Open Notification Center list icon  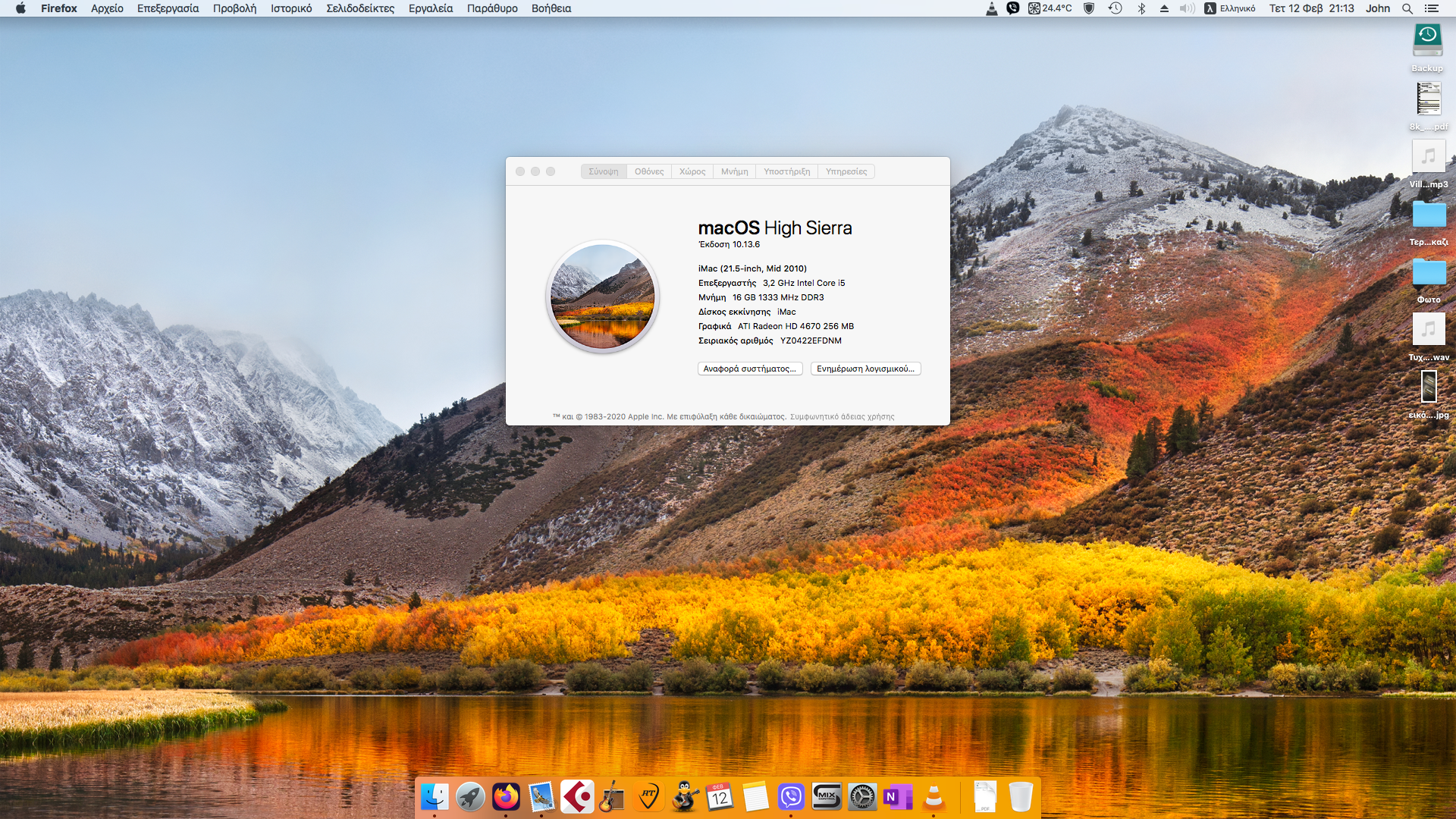1432,8
